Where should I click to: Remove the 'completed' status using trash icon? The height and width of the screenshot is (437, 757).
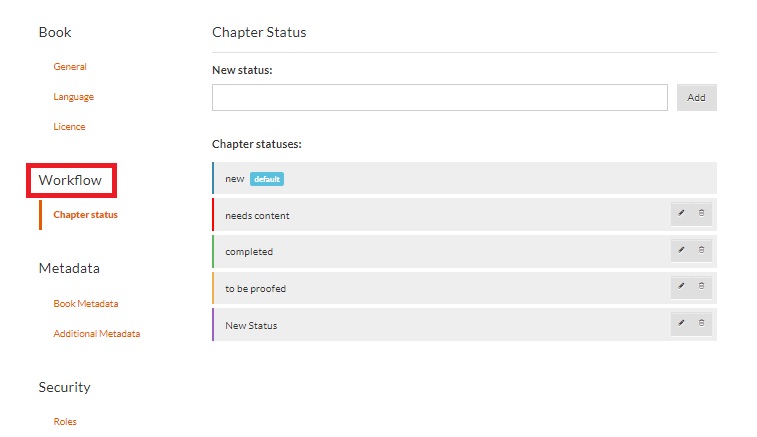click(701, 250)
